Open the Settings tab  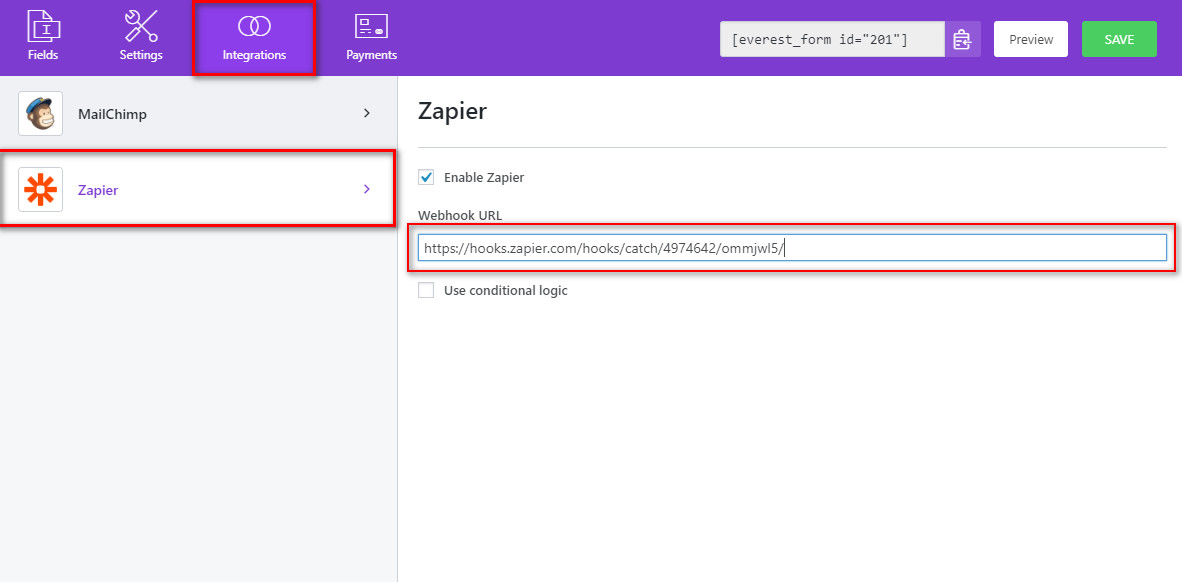141,35
